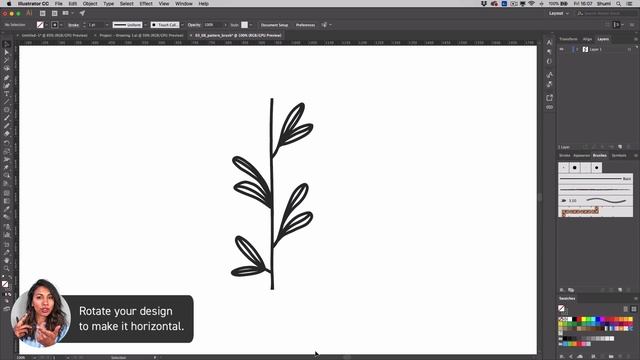Click the GPU send/arrow icon in app bar
Viewport: 640px width, 360px height.
click(82, 13)
